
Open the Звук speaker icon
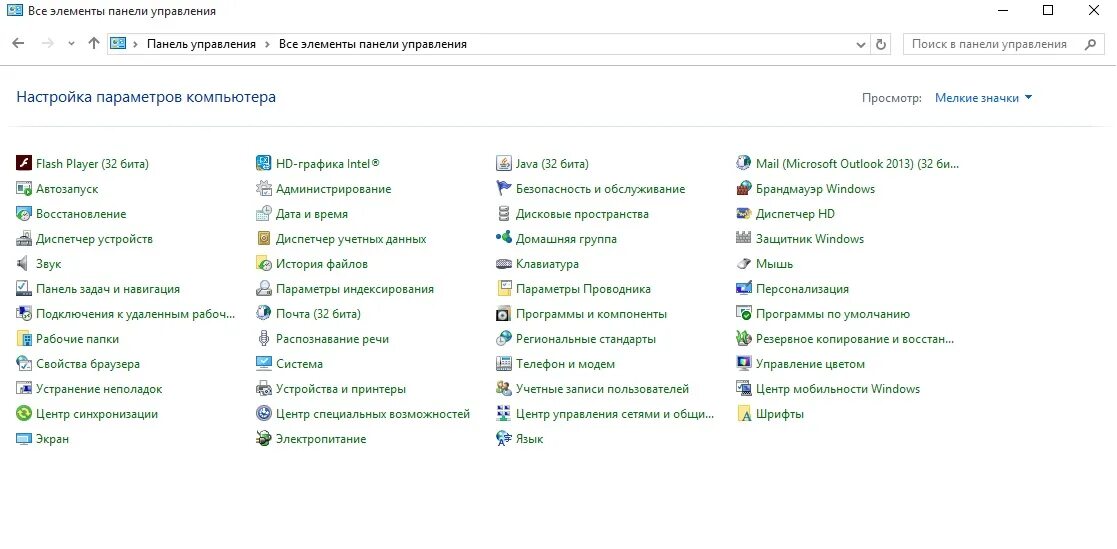point(23,263)
